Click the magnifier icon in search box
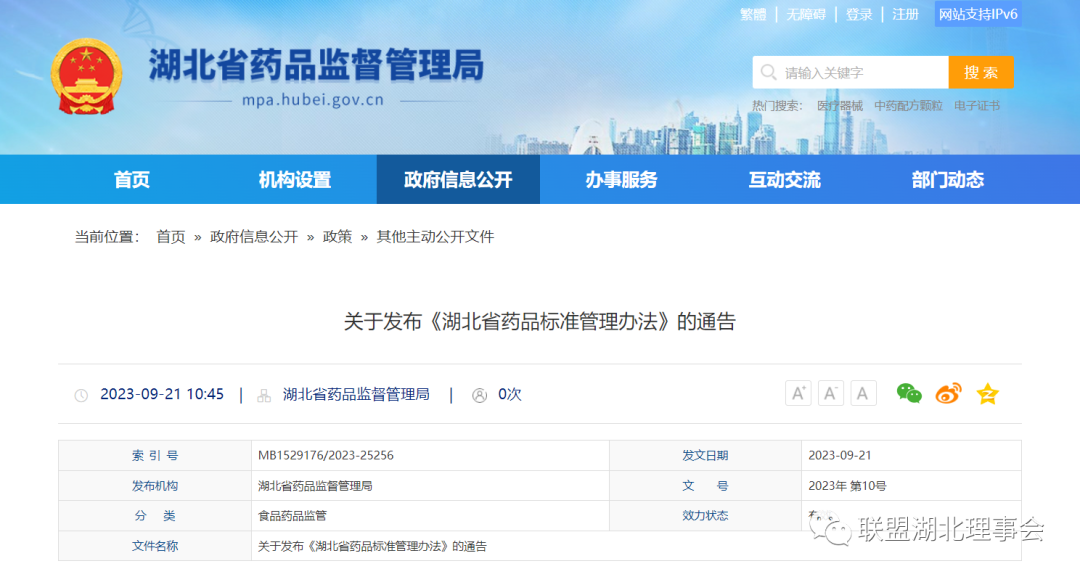 (768, 73)
